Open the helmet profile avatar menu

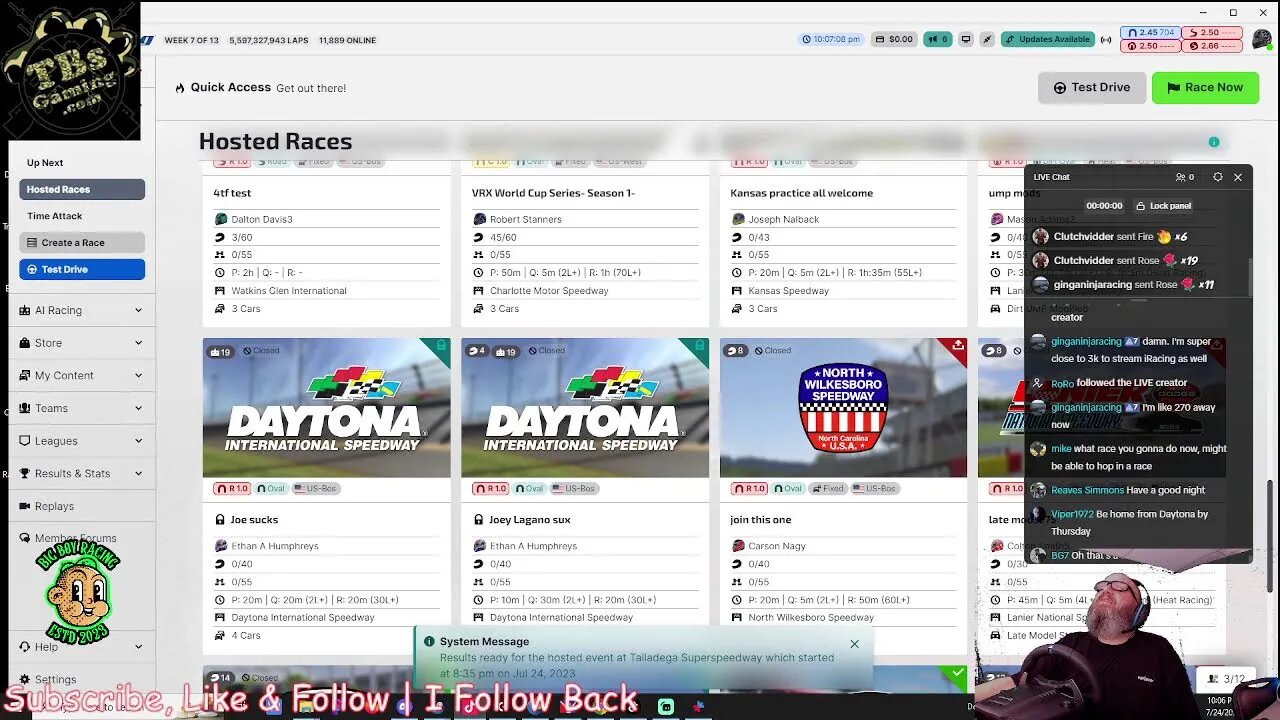coord(1262,39)
